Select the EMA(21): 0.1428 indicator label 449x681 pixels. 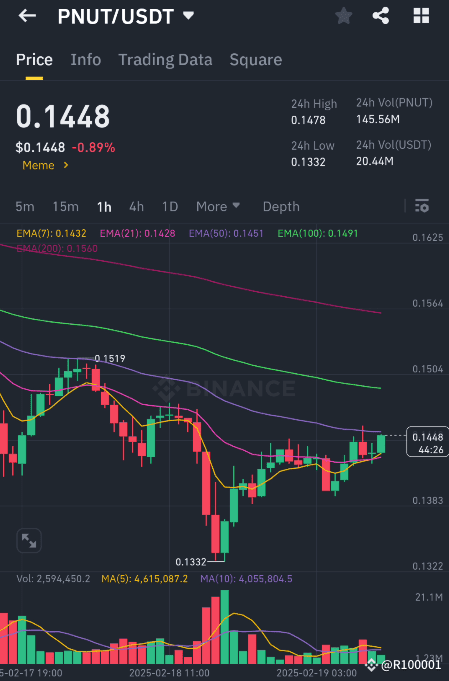point(137,234)
